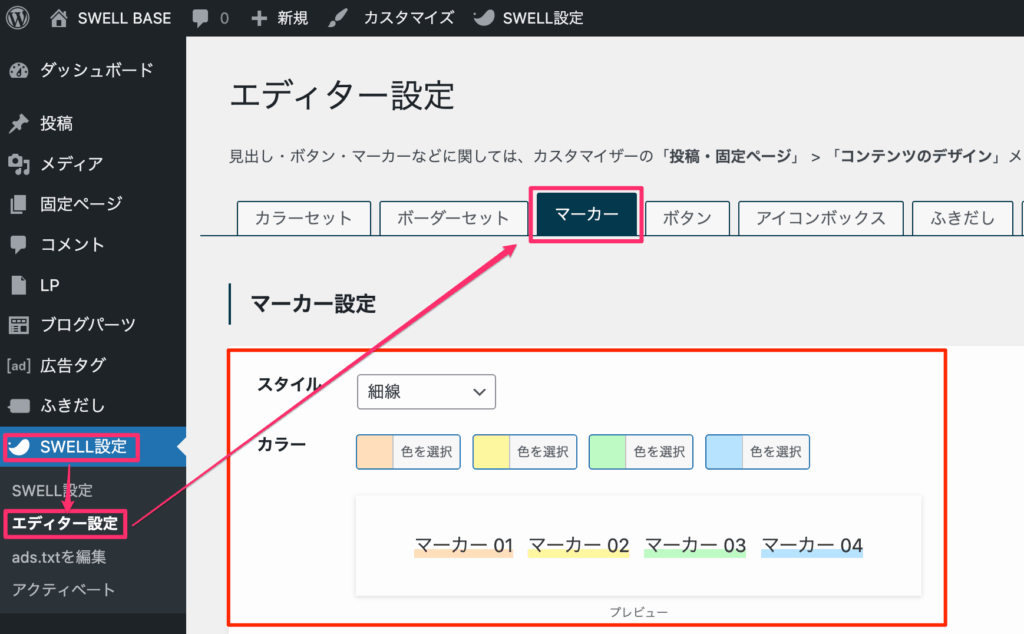Open the スタイル dropdown showing 細線
The height and width of the screenshot is (634, 1024).
tap(426, 391)
